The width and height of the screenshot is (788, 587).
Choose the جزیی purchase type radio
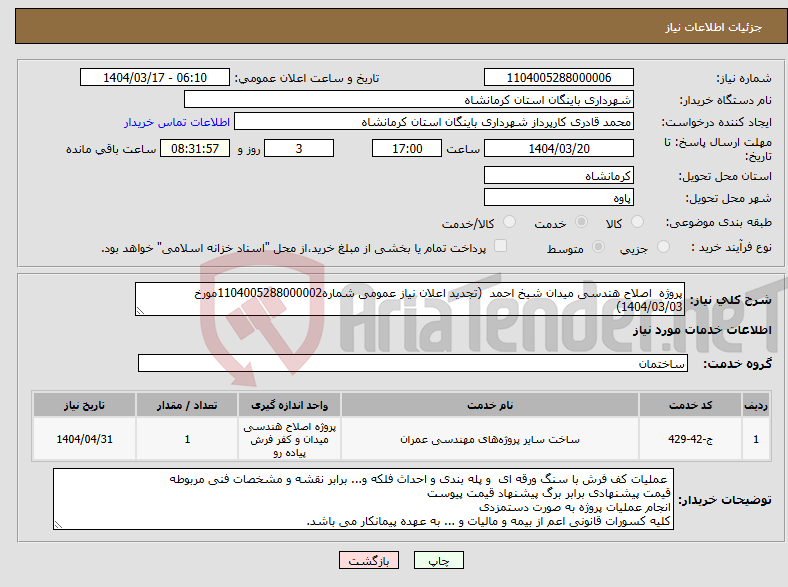click(663, 246)
